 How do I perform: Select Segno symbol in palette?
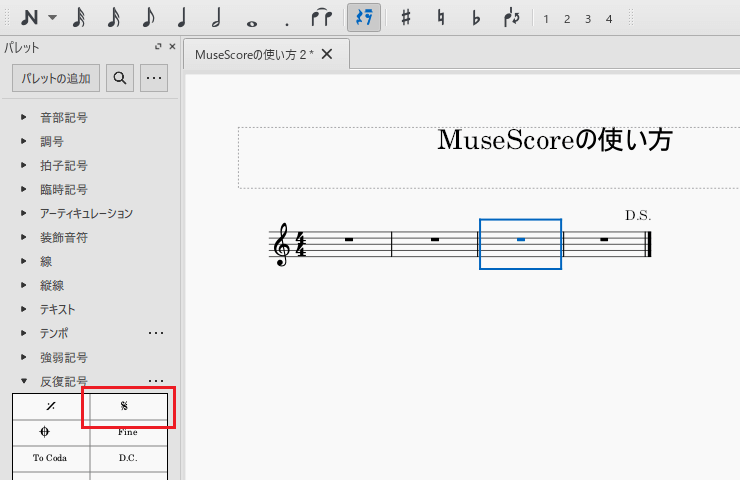[x=128, y=406]
